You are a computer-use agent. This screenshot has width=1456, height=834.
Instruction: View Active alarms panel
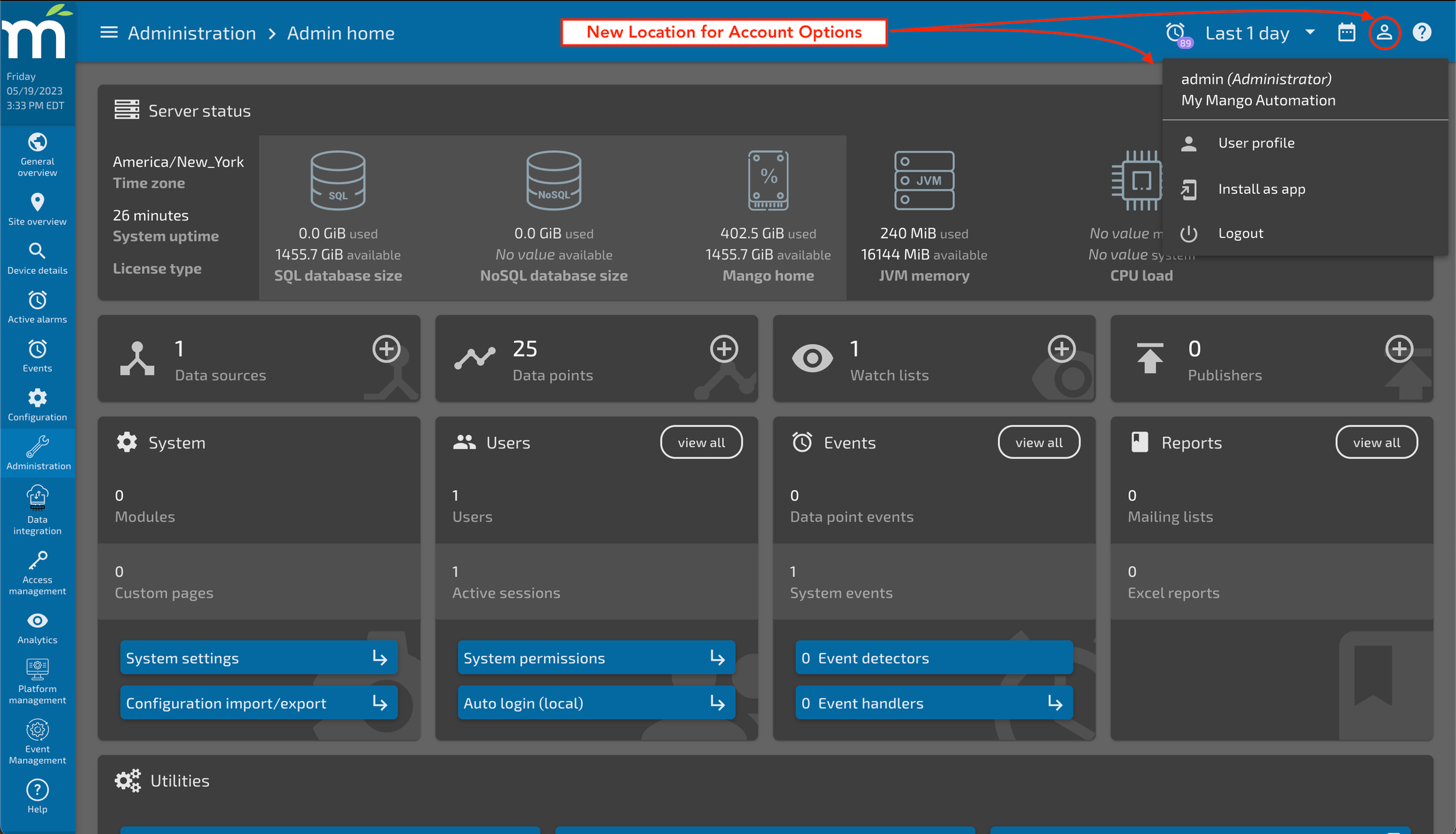point(37,308)
